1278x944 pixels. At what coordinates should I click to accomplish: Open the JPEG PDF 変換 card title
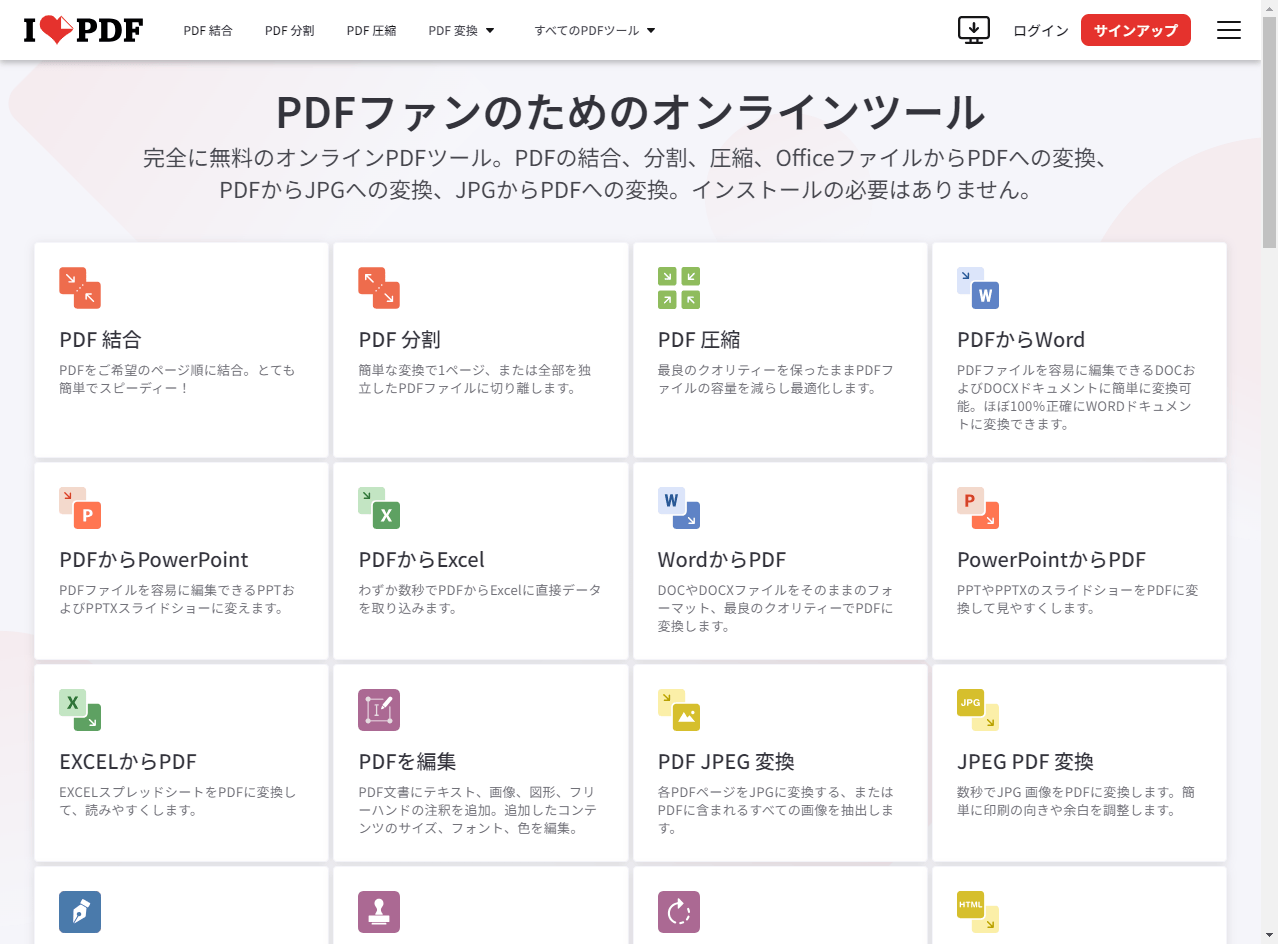[1025, 762]
